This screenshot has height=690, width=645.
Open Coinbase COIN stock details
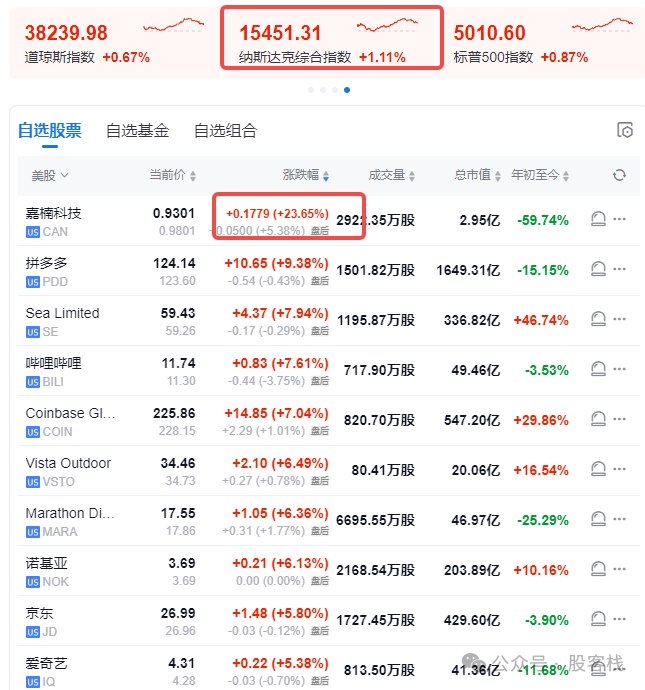click(70, 422)
